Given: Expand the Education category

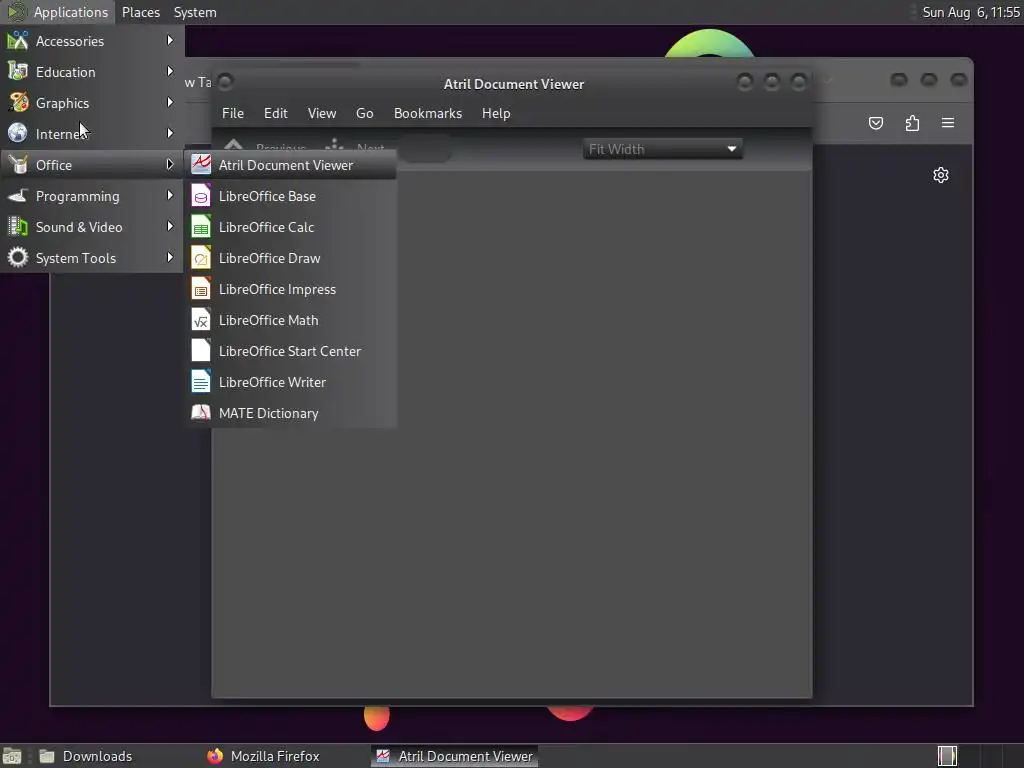Looking at the screenshot, I should (91, 72).
